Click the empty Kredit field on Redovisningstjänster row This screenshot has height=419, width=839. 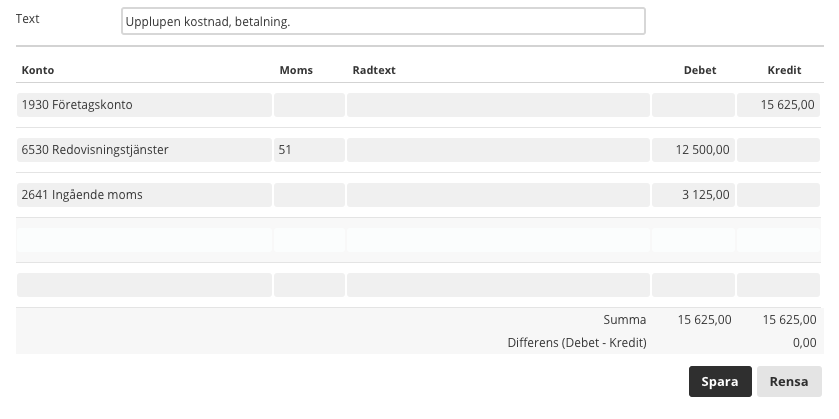pos(779,150)
